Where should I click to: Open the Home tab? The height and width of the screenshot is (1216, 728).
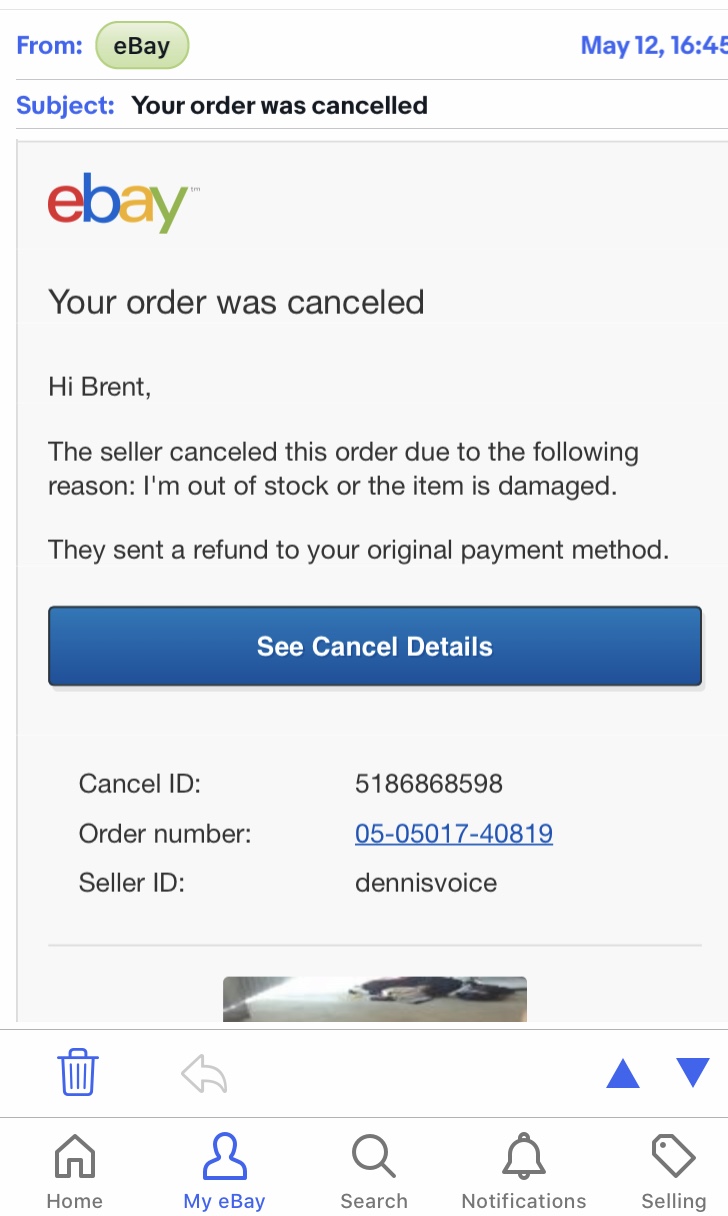click(x=75, y=1172)
